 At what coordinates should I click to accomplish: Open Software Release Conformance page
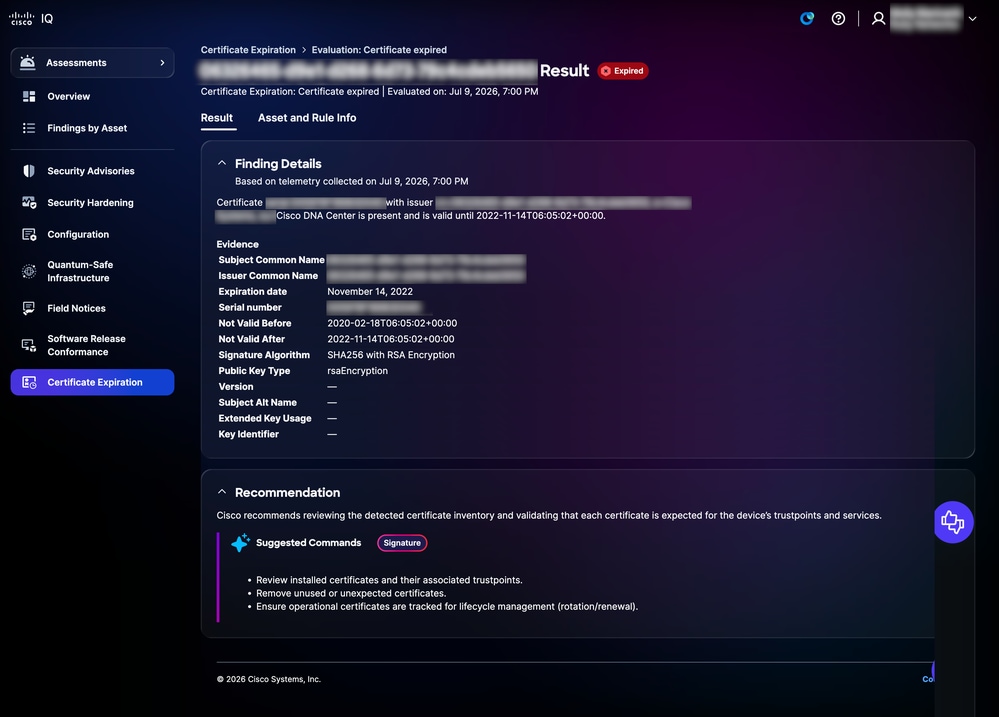click(x=87, y=345)
